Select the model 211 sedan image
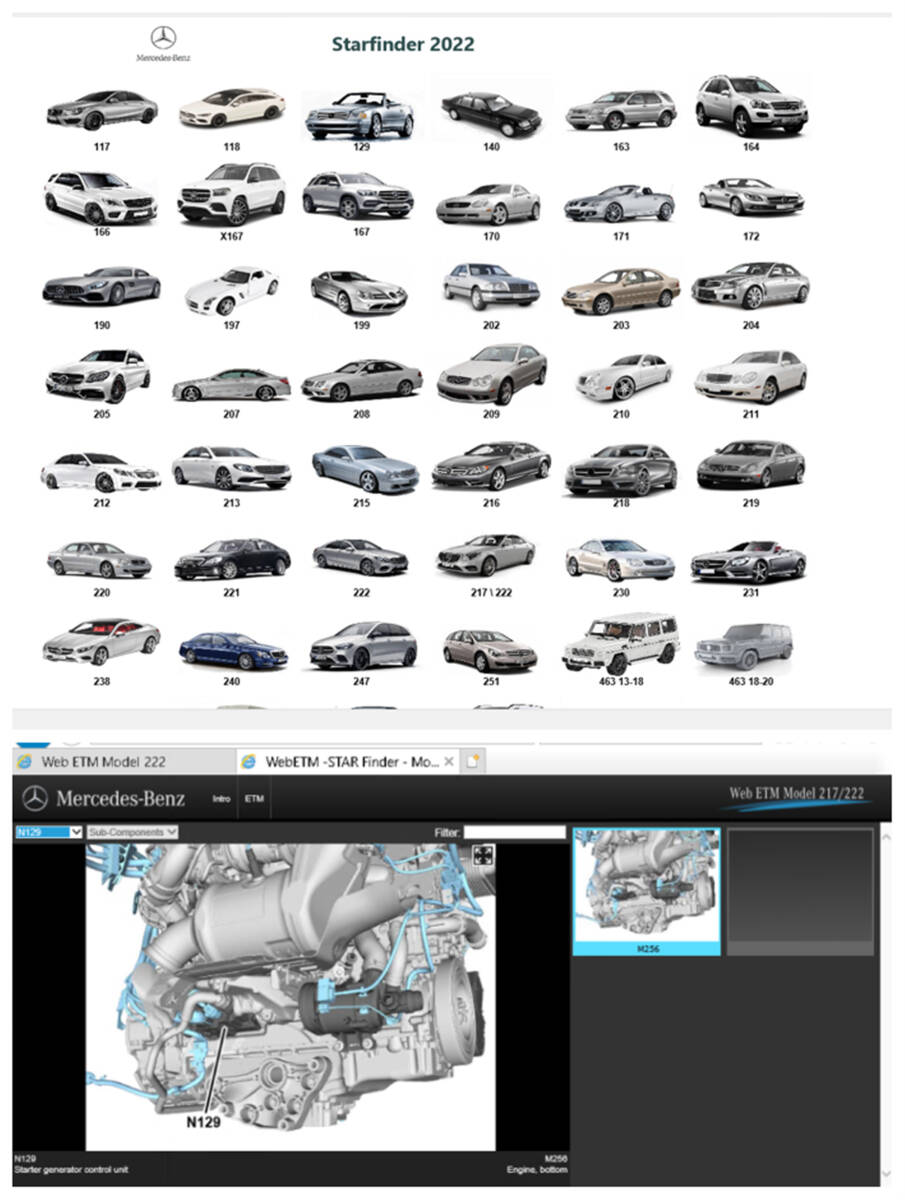This screenshot has width=905, height=1200. [x=751, y=375]
